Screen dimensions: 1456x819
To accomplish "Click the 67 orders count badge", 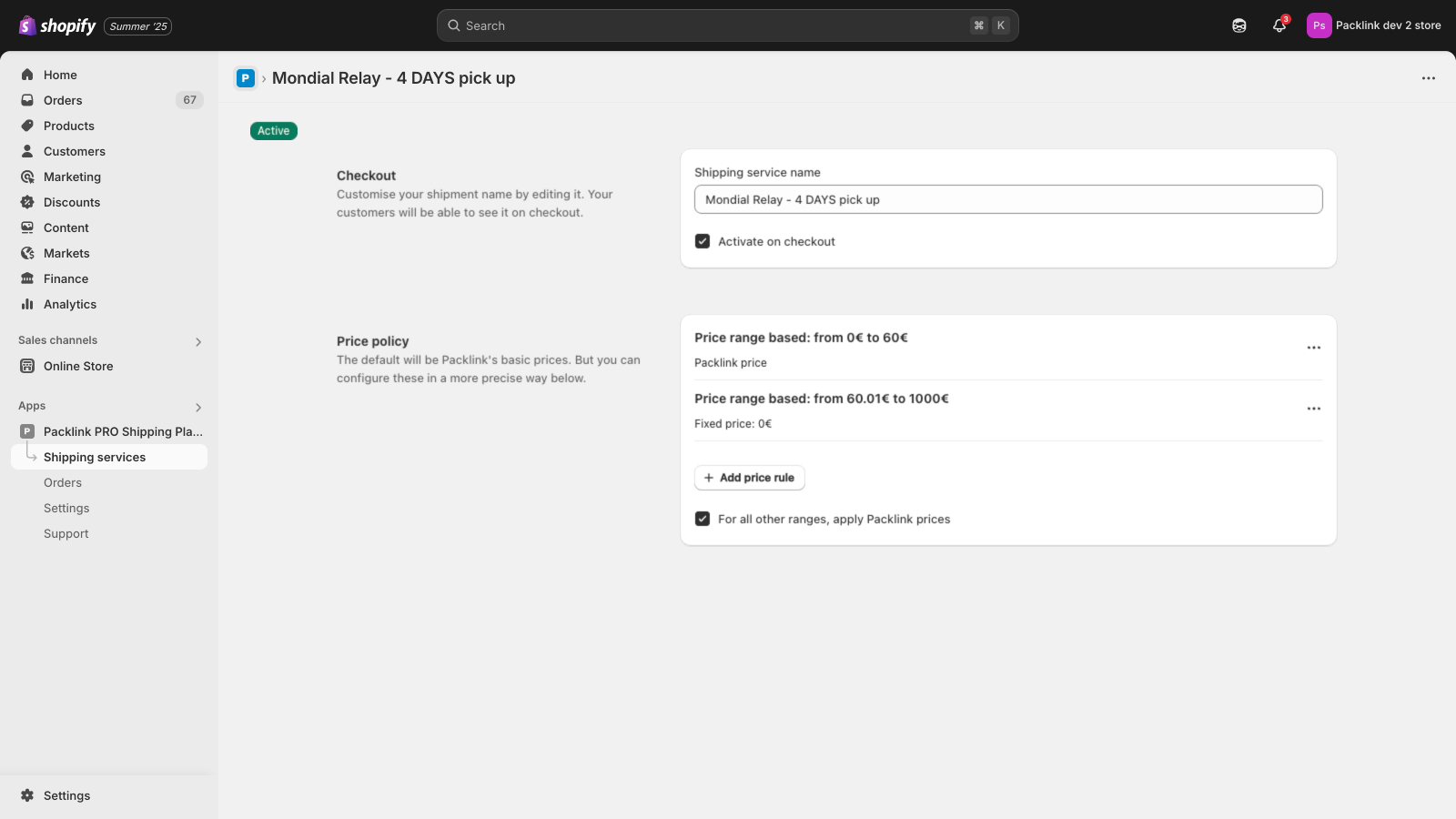I will pos(189,100).
